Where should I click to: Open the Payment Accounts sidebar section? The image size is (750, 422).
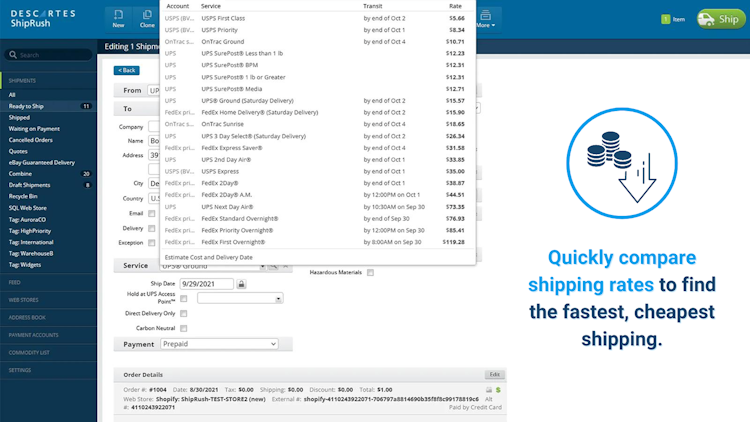tap(33, 335)
